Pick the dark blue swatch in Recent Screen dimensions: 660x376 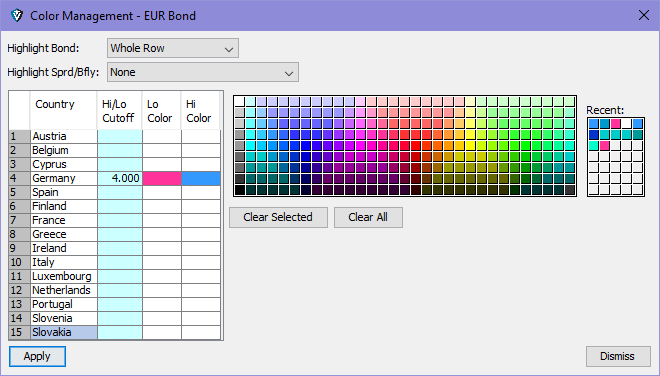pos(593,134)
